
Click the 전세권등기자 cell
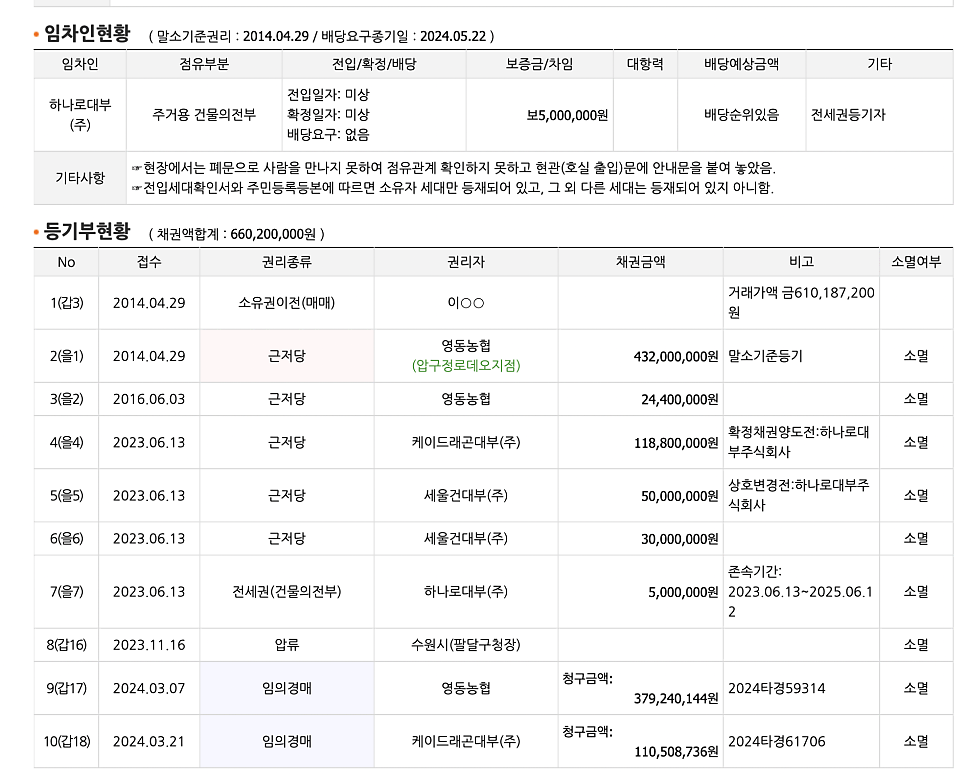[x=848, y=115]
